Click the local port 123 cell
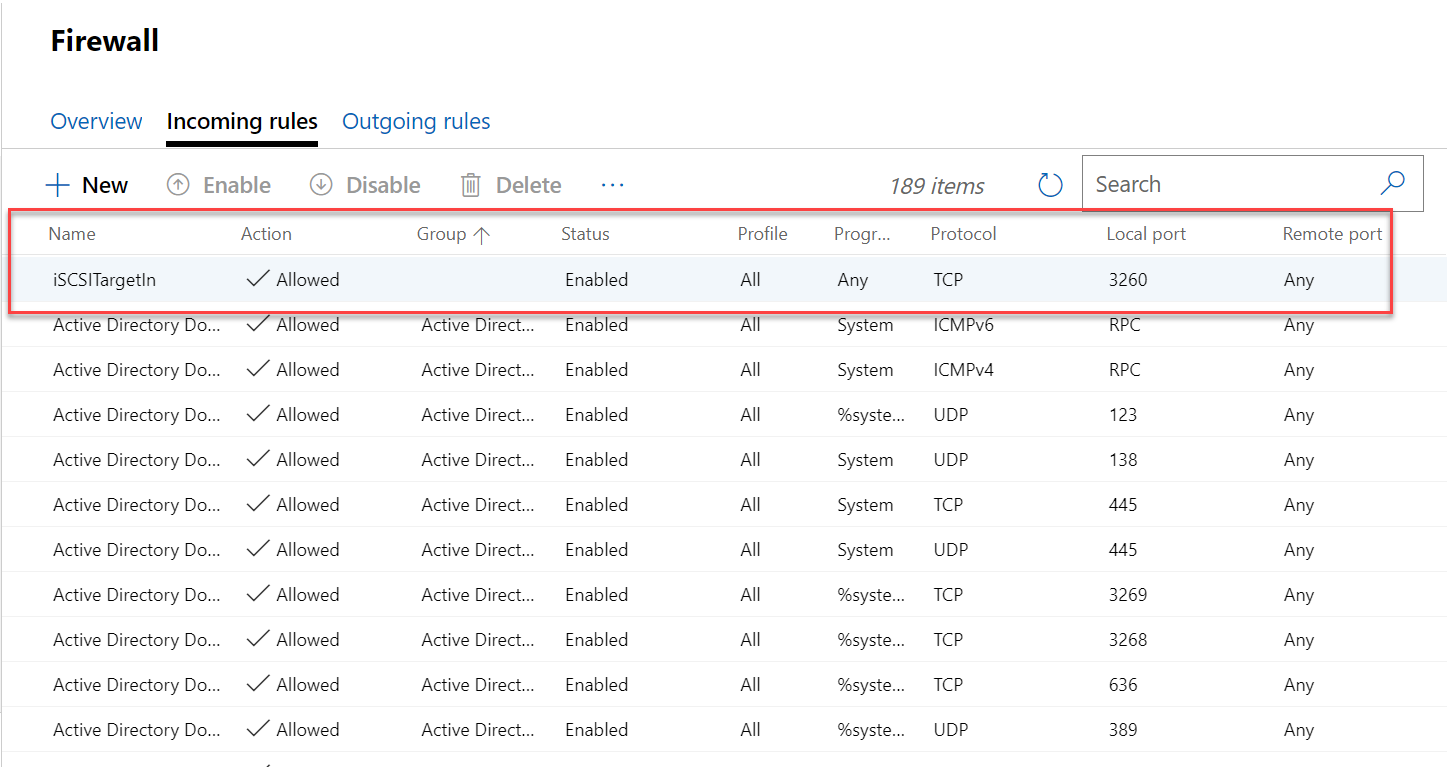Image resolution: width=1447 pixels, height=767 pixels. click(x=1123, y=415)
